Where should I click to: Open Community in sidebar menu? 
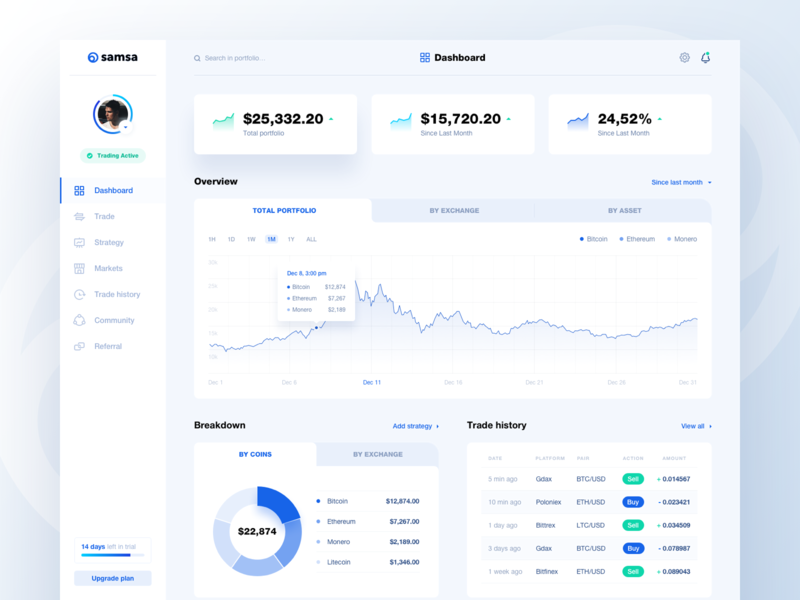113,320
